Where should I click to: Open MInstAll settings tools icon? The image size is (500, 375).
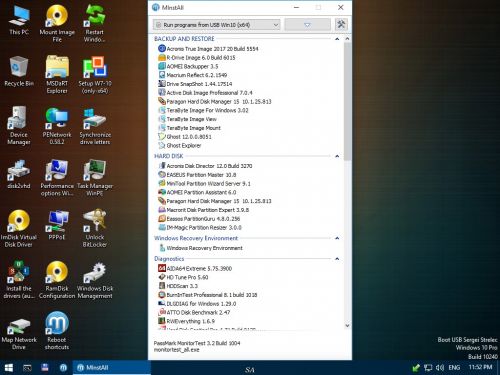click(341, 24)
